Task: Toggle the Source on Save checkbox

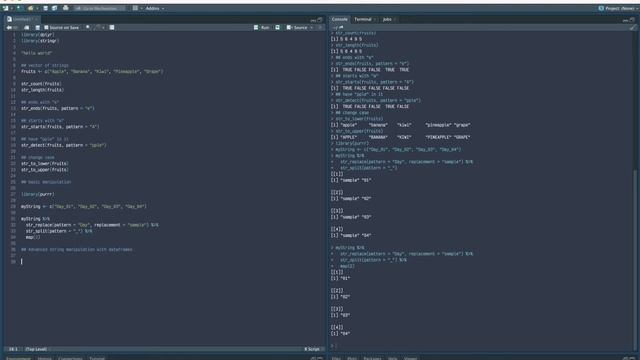Action: [46, 27]
